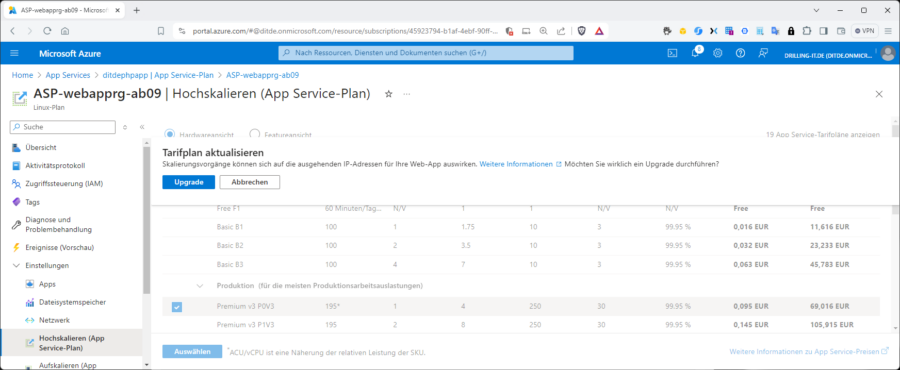Bookmark this page in address bar
Image resolution: width=900 pixels, height=370 pixels.
pos(161,31)
